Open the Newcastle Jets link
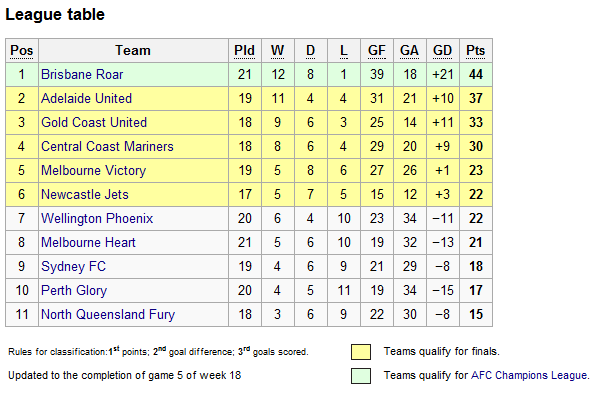The image size is (598, 398). [85, 194]
